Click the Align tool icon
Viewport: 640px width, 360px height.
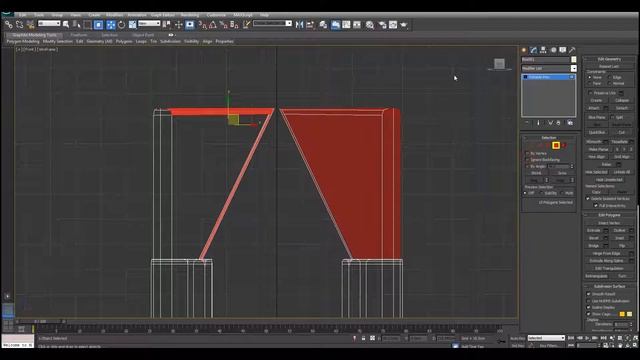(310, 25)
